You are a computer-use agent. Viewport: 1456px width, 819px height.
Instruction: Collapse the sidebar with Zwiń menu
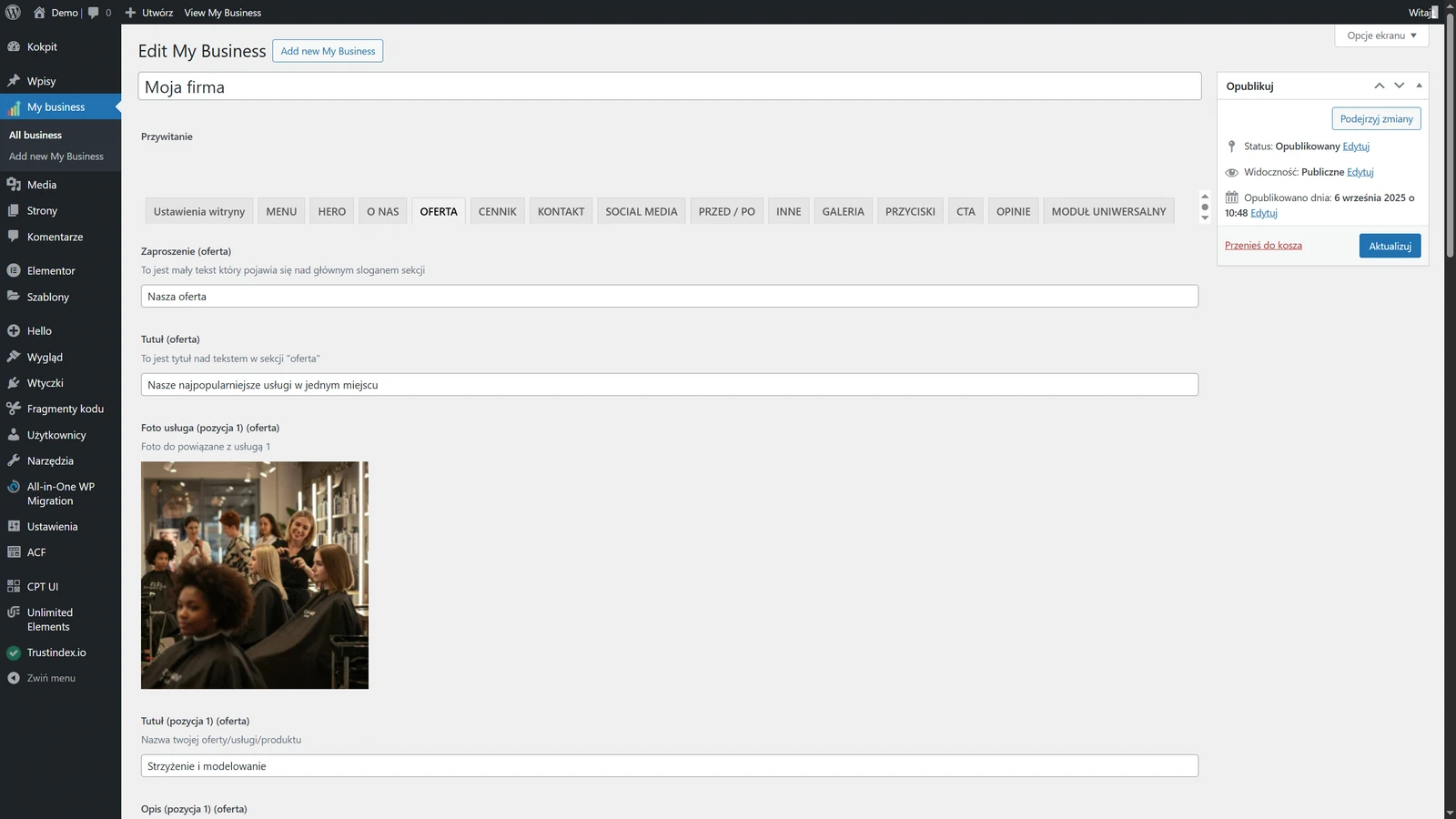click(51, 678)
